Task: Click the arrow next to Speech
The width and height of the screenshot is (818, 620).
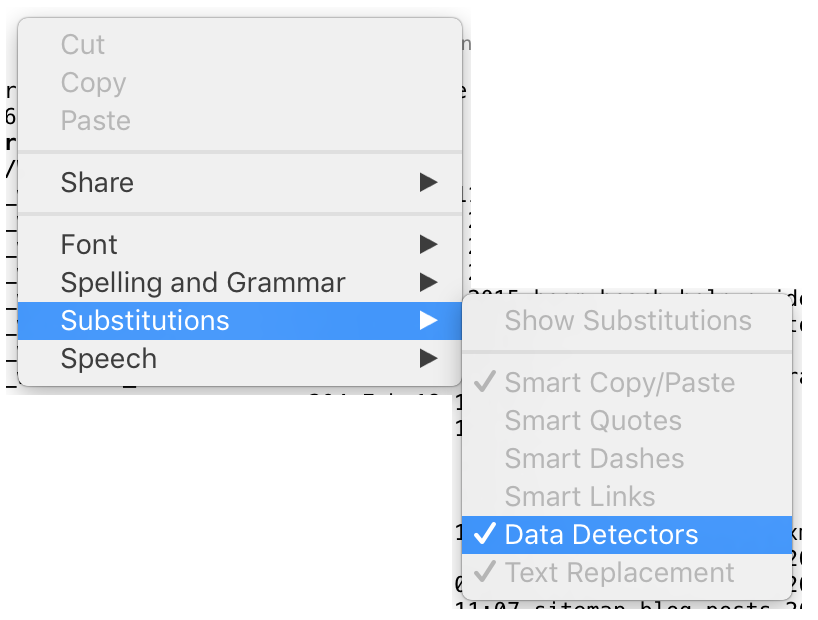Action: click(x=428, y=359)
